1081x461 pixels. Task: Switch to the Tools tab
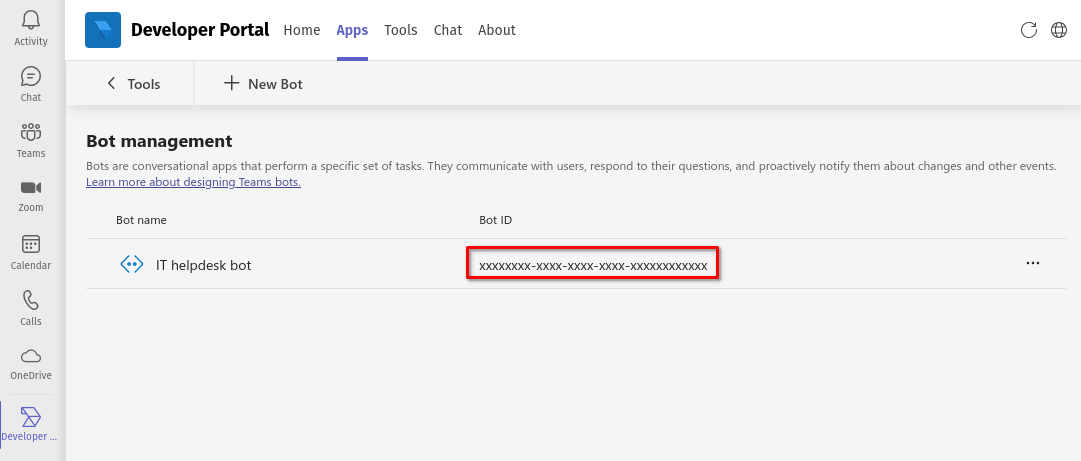click(401, 30)
